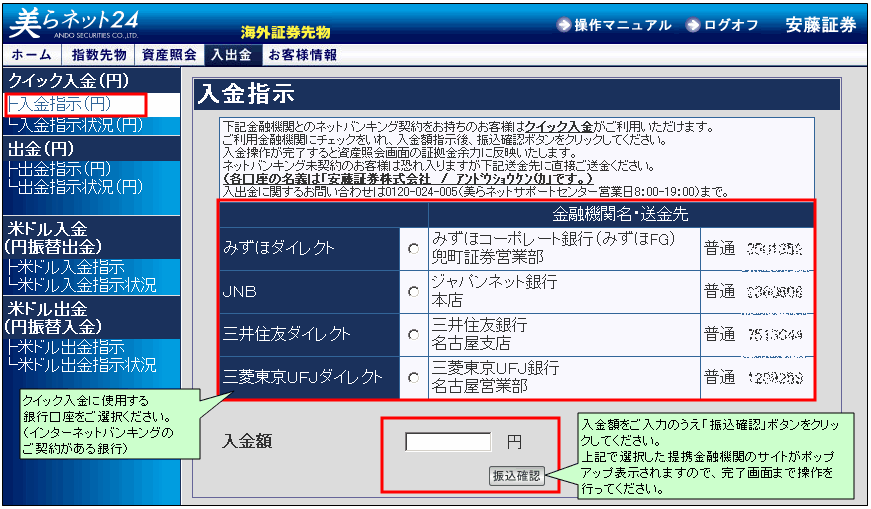Click the 金融機関名・送金先 table header
The height and width of the screenshot is (509, 871).
coord(620,214)
